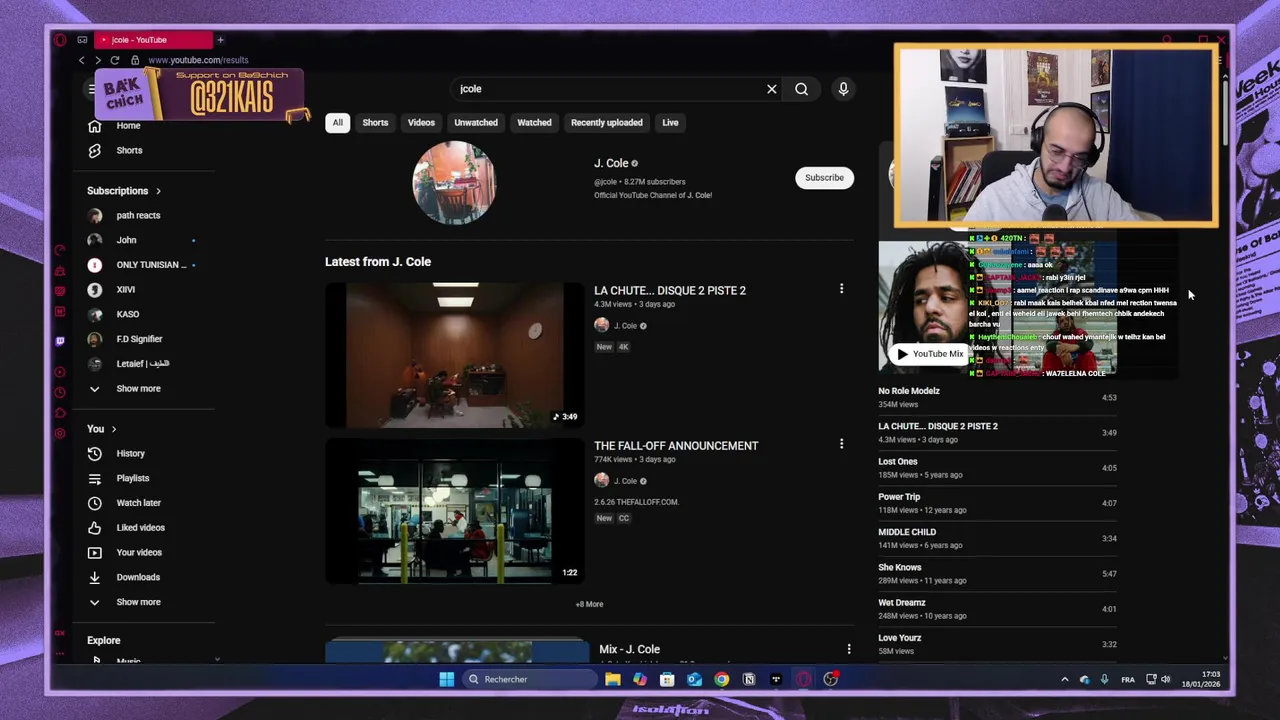This screenshot has width=1280, height=720.
Task: Play Lost Ones in the mix list
Action: click(997, 468)
